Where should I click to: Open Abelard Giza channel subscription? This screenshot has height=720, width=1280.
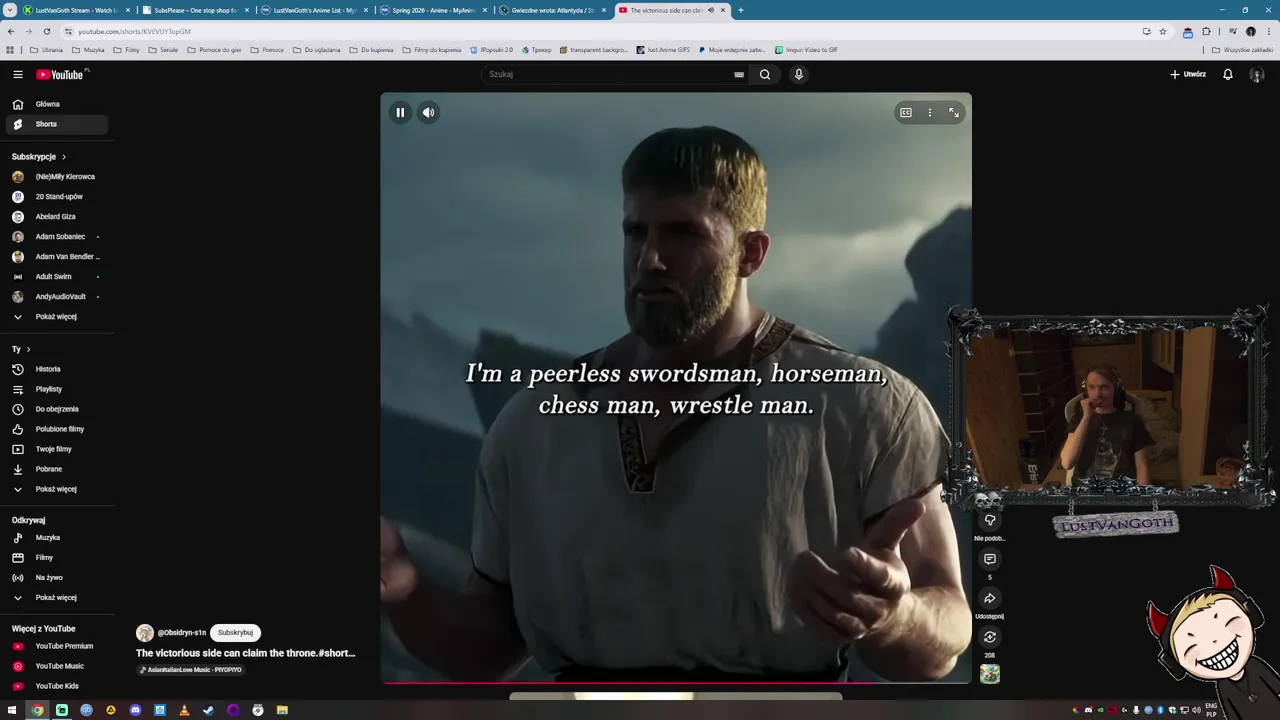click(x=56, y=217)
